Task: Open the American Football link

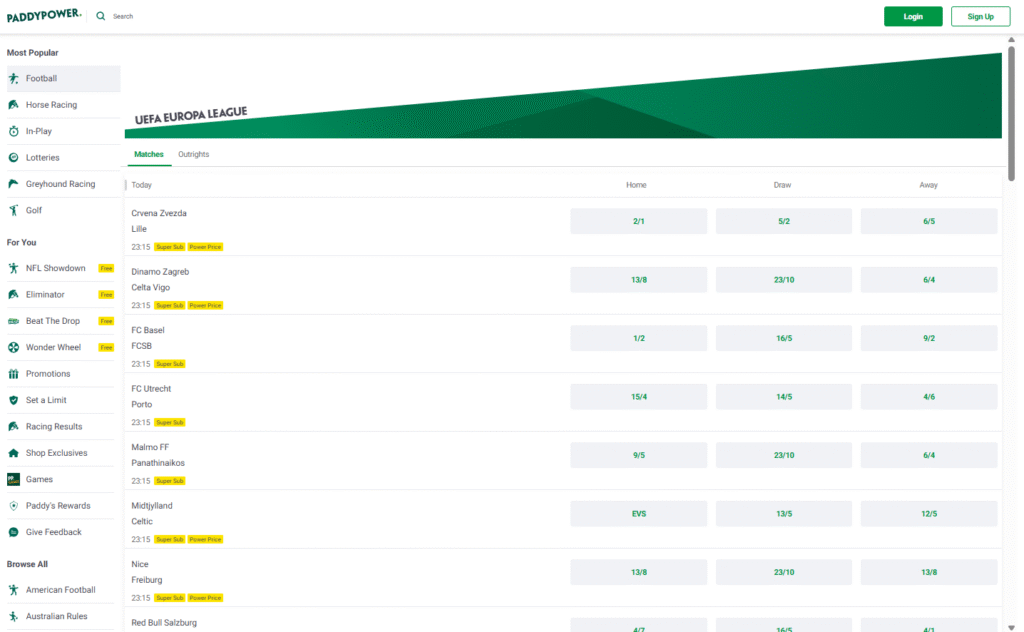Action: (60, 590)
